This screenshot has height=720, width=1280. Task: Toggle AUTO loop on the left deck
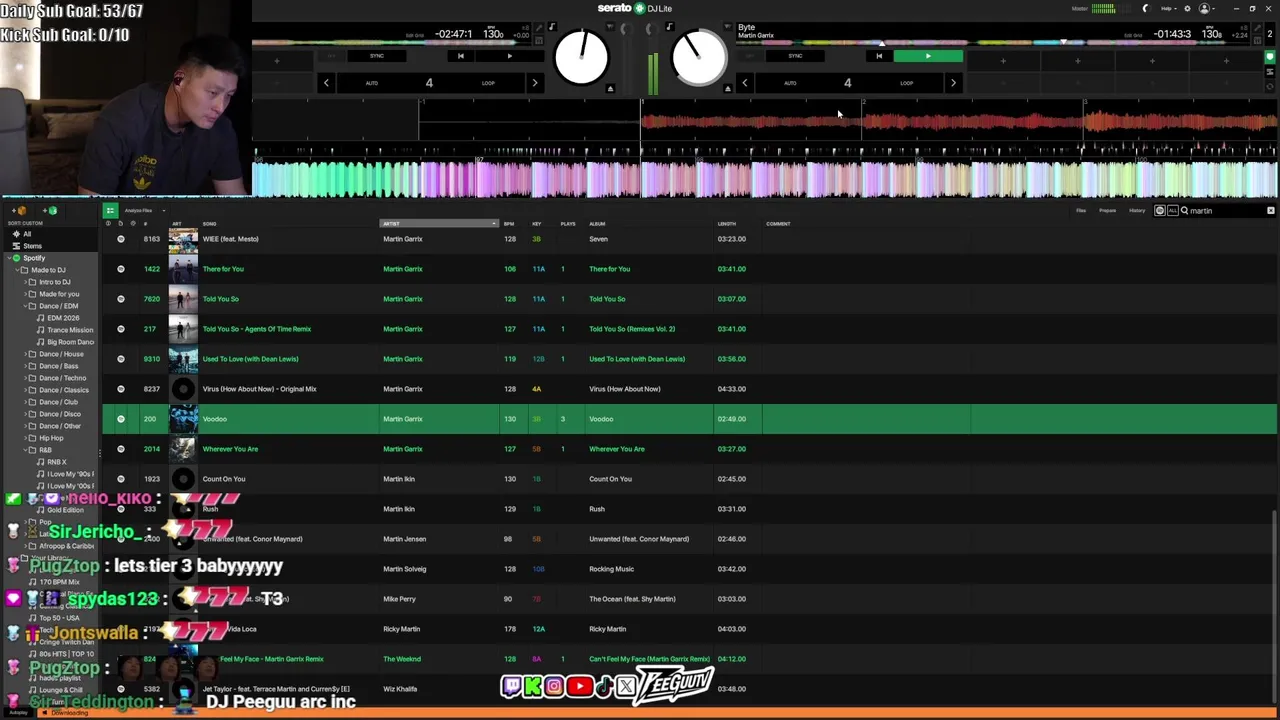[372, 83]
